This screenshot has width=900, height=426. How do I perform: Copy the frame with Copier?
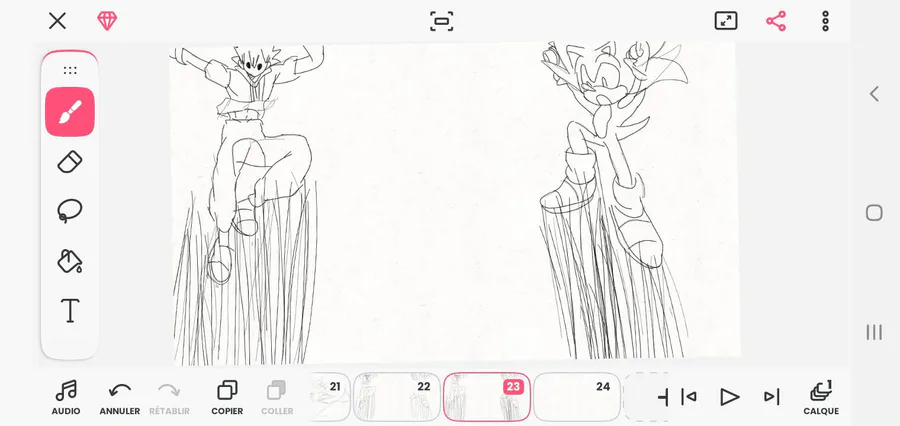point(227,398)
